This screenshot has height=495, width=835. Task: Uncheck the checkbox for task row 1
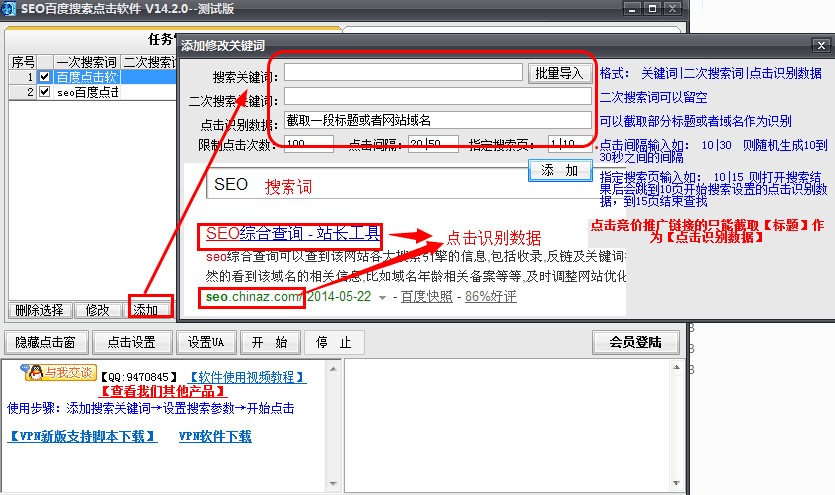(x=44, y=77)
